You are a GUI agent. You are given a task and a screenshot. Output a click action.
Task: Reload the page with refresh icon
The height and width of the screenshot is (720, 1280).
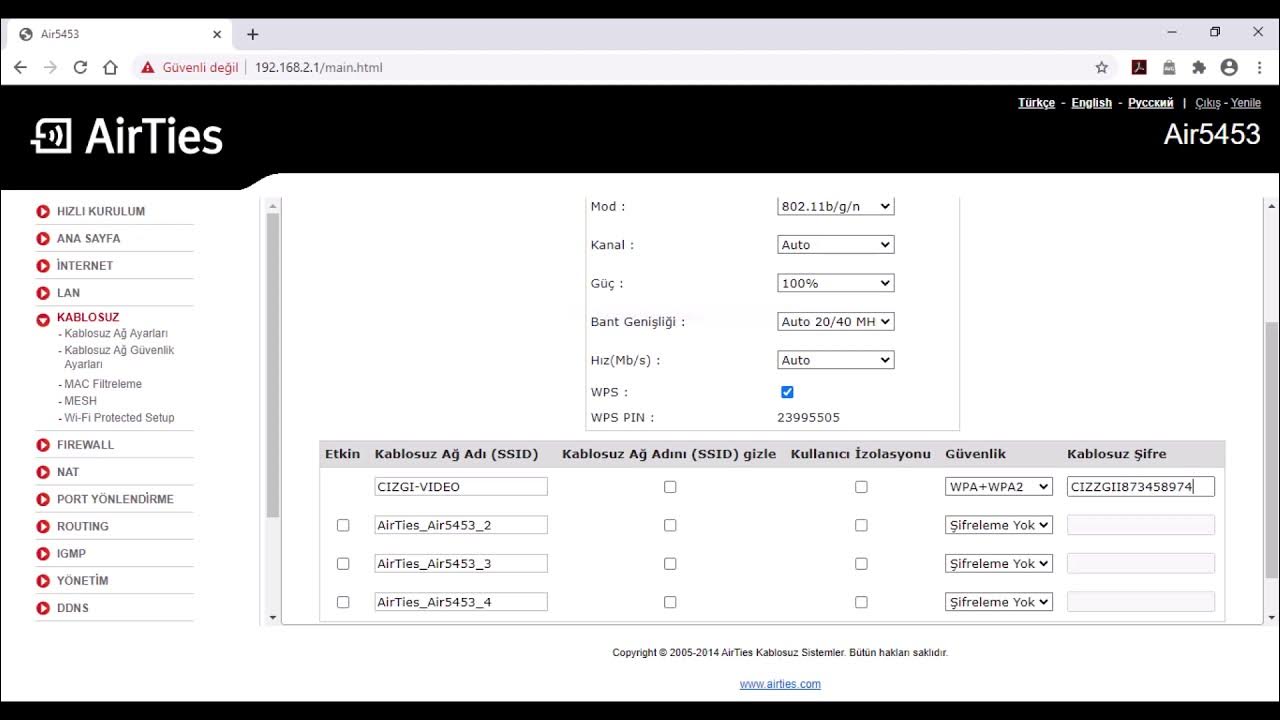80,67
